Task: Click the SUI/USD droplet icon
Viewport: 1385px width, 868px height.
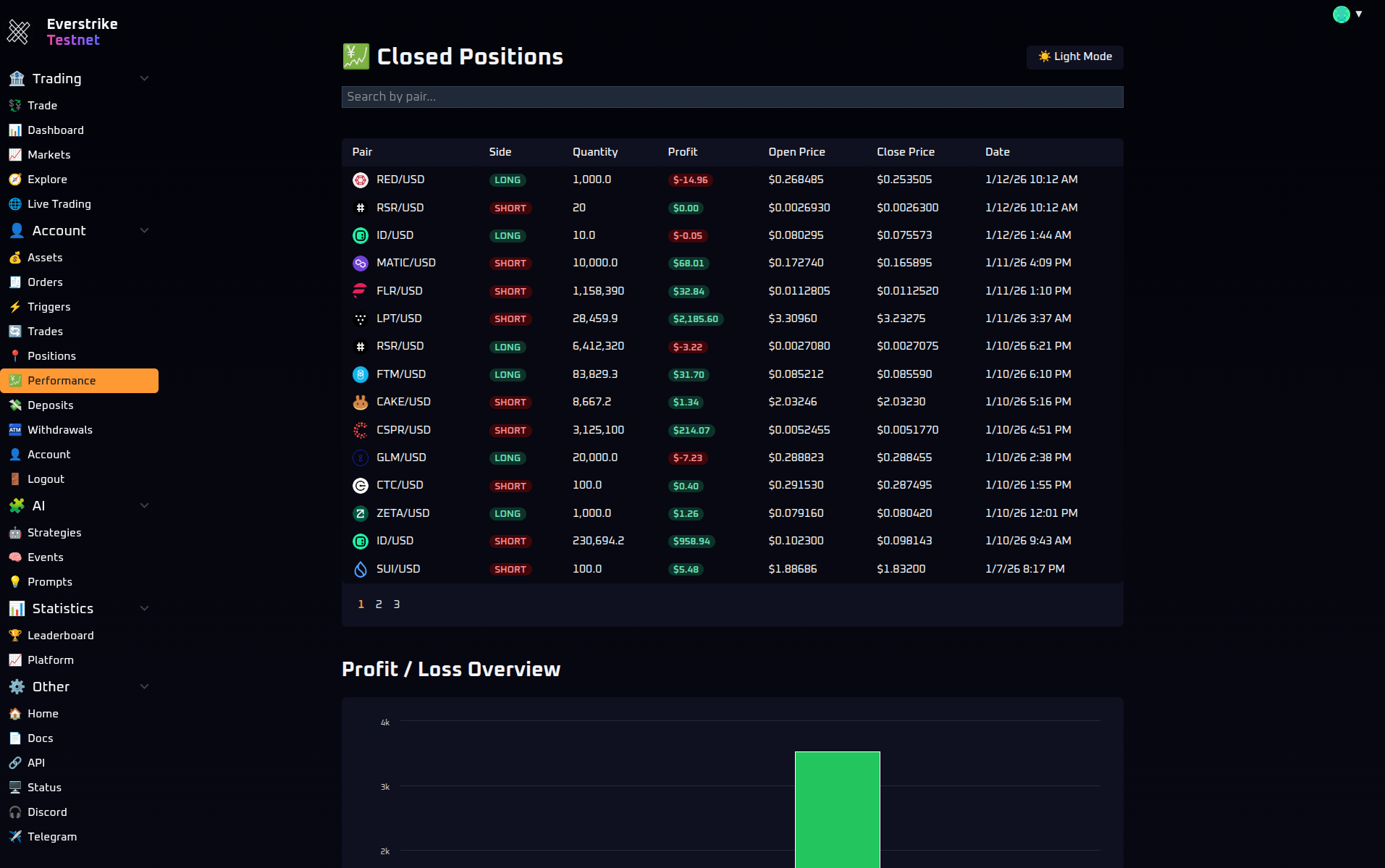Action: point(360,569)
